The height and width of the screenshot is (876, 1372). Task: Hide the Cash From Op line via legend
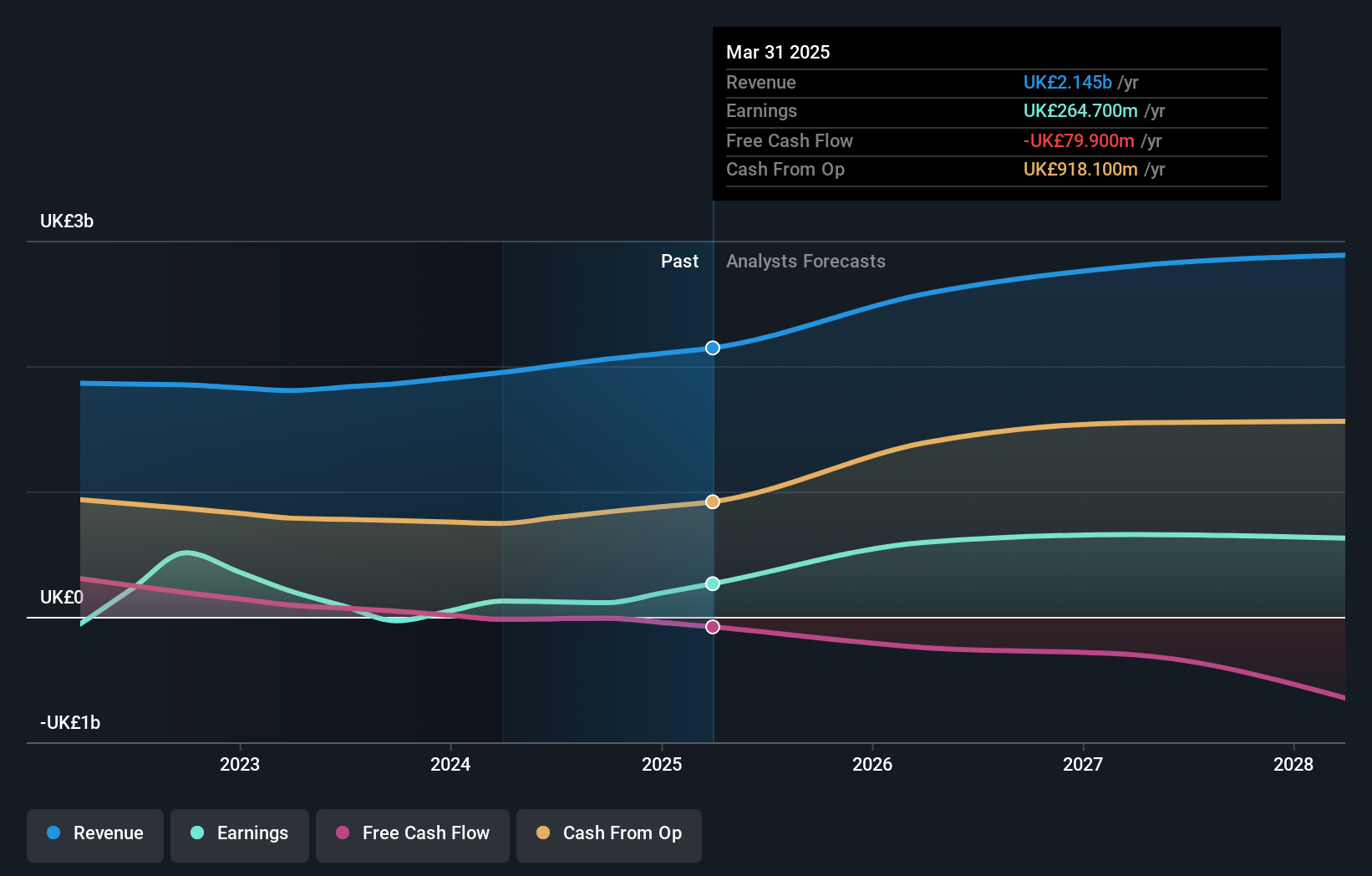608,833
